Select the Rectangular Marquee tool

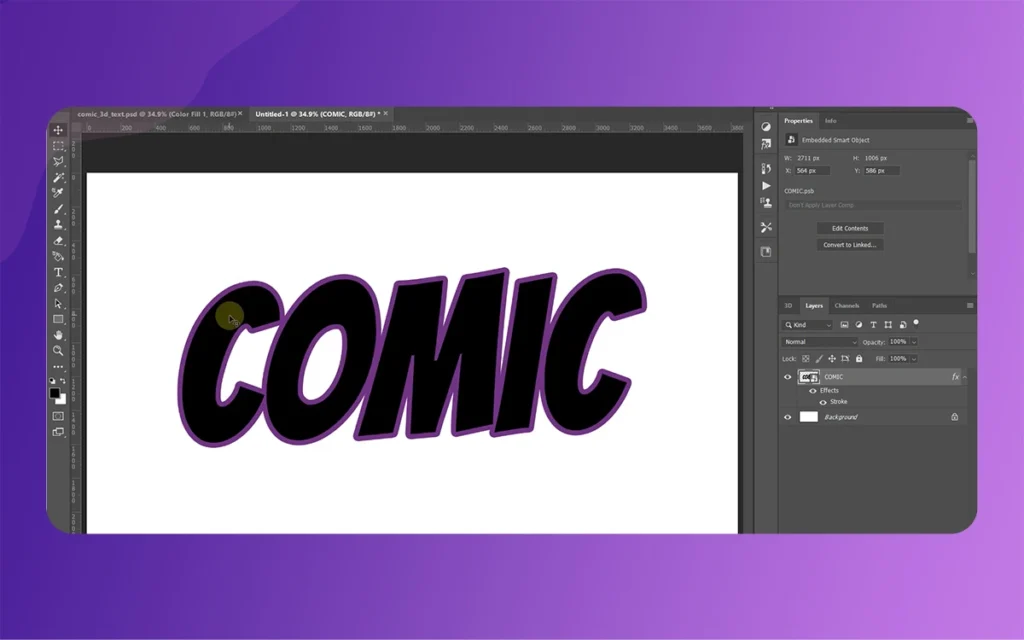[x=58, y=146]
